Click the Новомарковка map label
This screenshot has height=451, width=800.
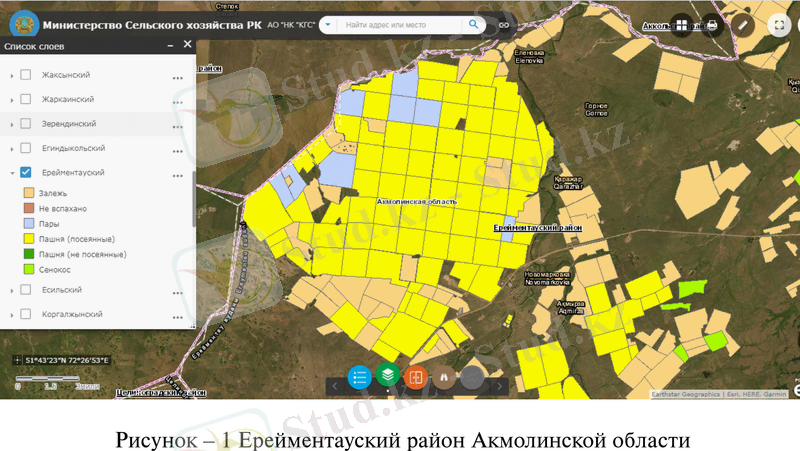click(x=547, y=278)
